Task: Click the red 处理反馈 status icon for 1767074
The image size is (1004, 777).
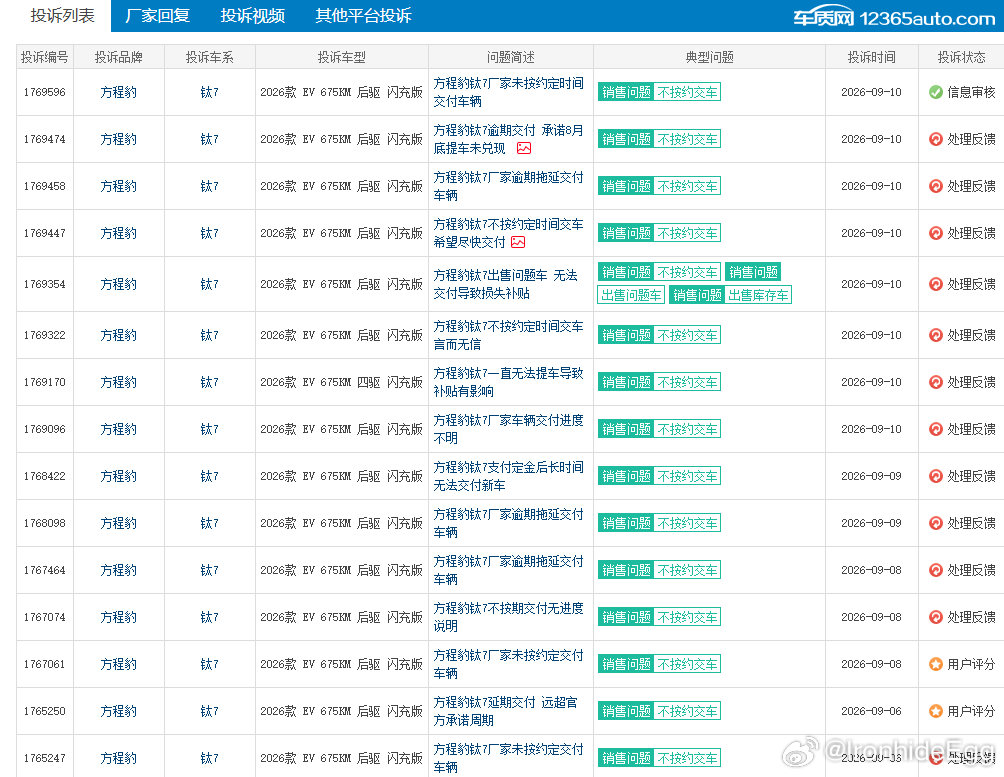Action: coord(935,617)
